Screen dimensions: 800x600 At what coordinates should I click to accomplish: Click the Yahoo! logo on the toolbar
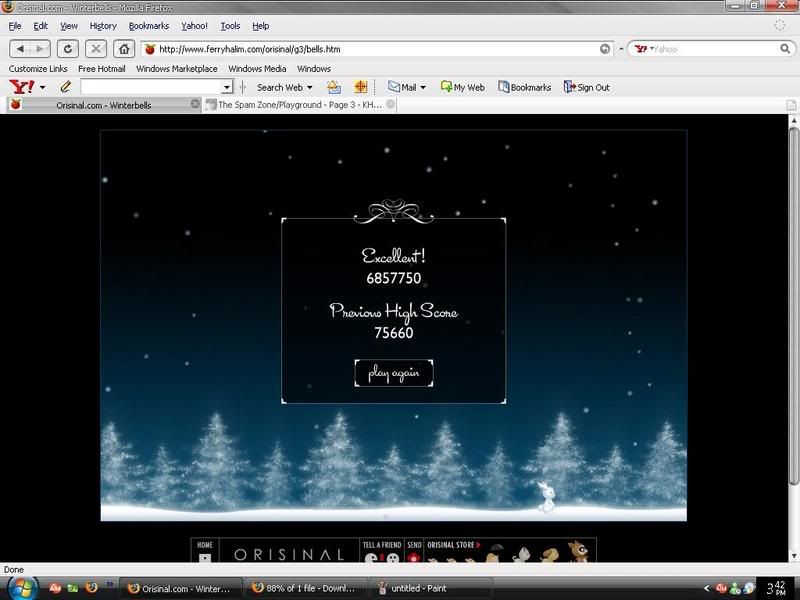(x=22, y=87)
